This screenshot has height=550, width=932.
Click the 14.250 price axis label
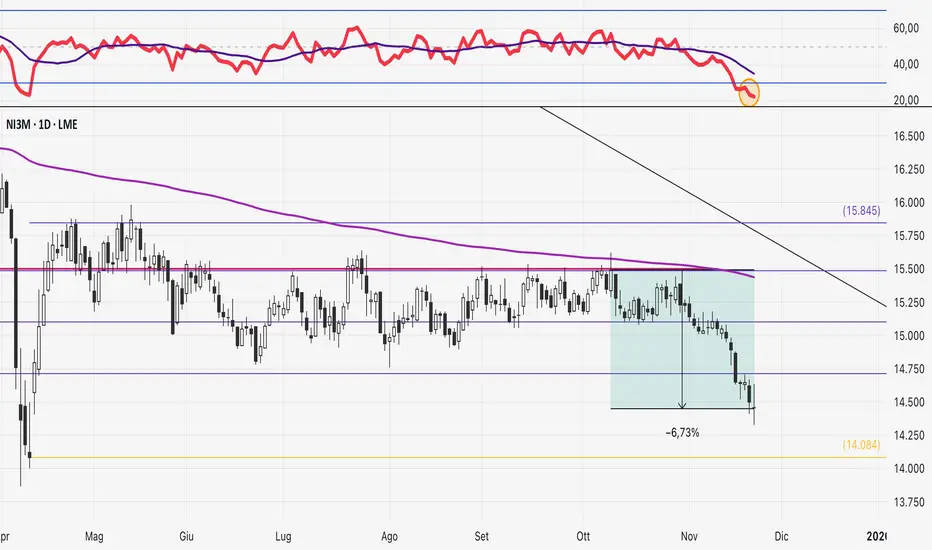pos(909,436)
